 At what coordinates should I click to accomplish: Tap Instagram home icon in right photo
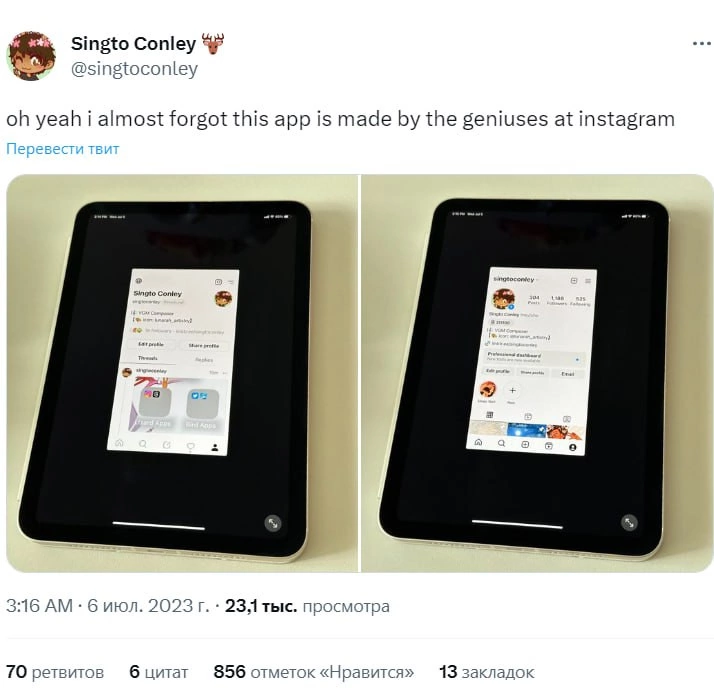point(478,442)
